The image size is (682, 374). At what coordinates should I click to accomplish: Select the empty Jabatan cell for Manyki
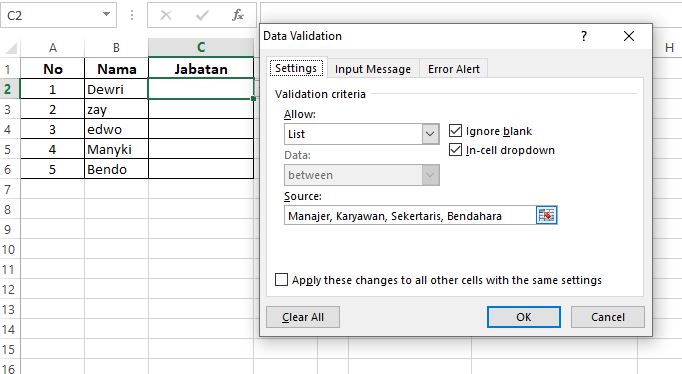[x=201, y=149]
